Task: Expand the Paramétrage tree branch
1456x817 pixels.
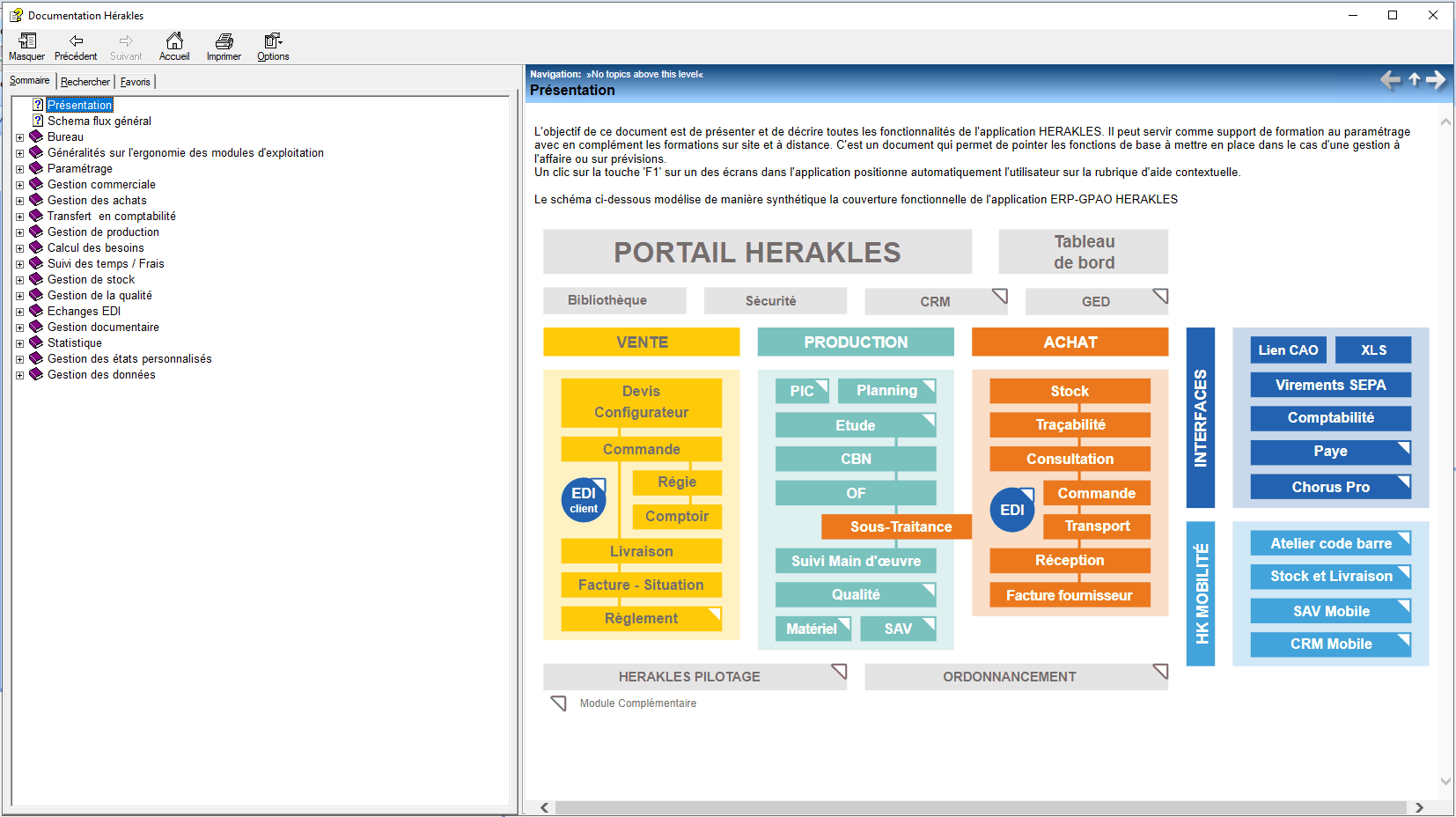Action: [x=20, y=168]
